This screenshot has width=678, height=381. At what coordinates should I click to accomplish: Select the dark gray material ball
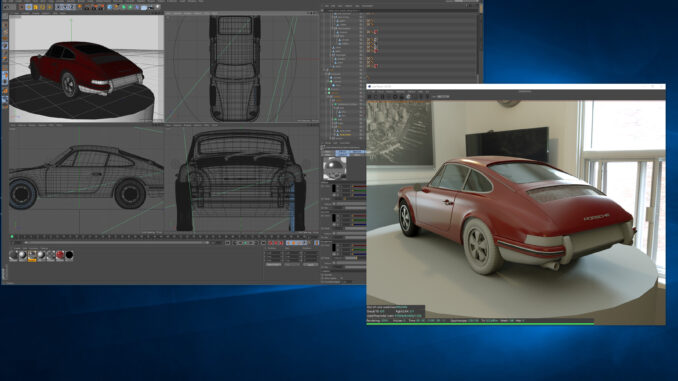13,255
